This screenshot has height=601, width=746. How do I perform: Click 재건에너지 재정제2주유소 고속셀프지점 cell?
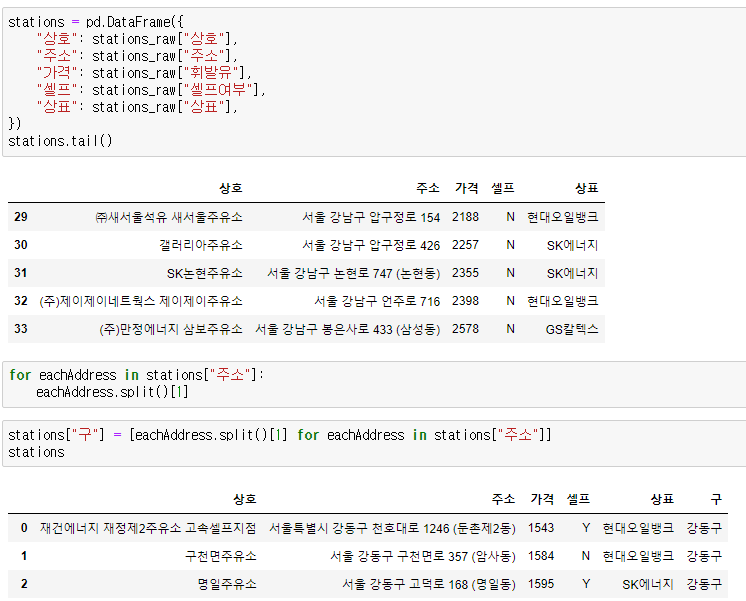pyautogui.click(x=148, y=528)
